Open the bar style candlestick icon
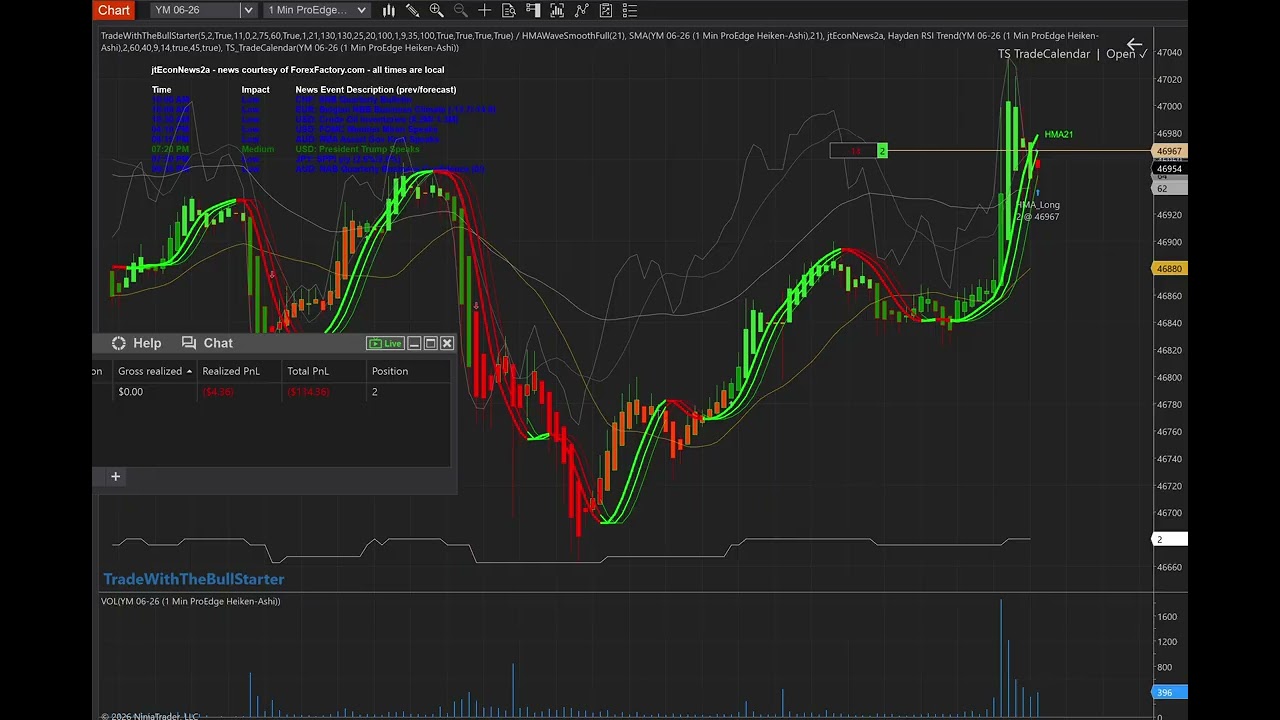The height and width of the screenshot is (720, 1280). coord(388,10)
